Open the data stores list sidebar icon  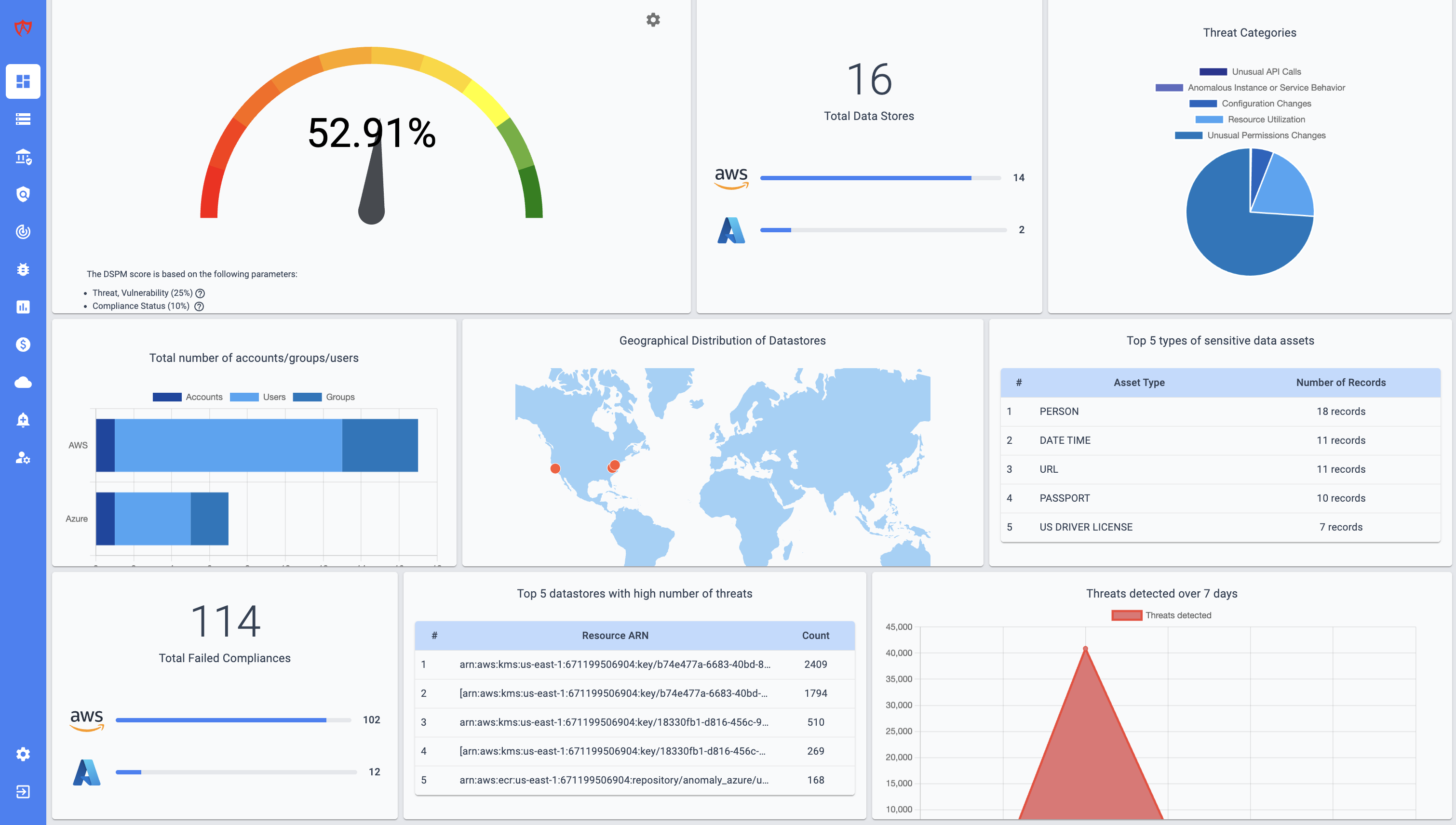(x=23, y=119)
